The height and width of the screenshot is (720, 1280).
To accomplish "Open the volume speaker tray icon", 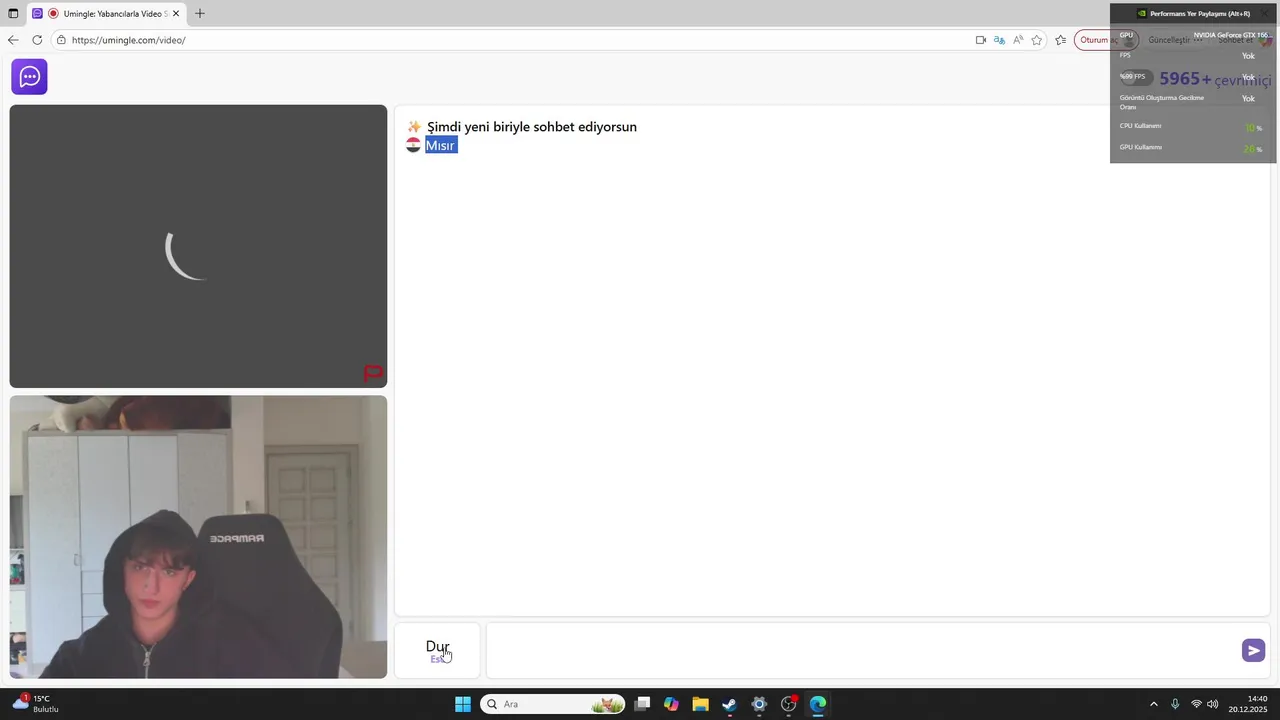I will pyautogui.click(x=1213, y=704).
